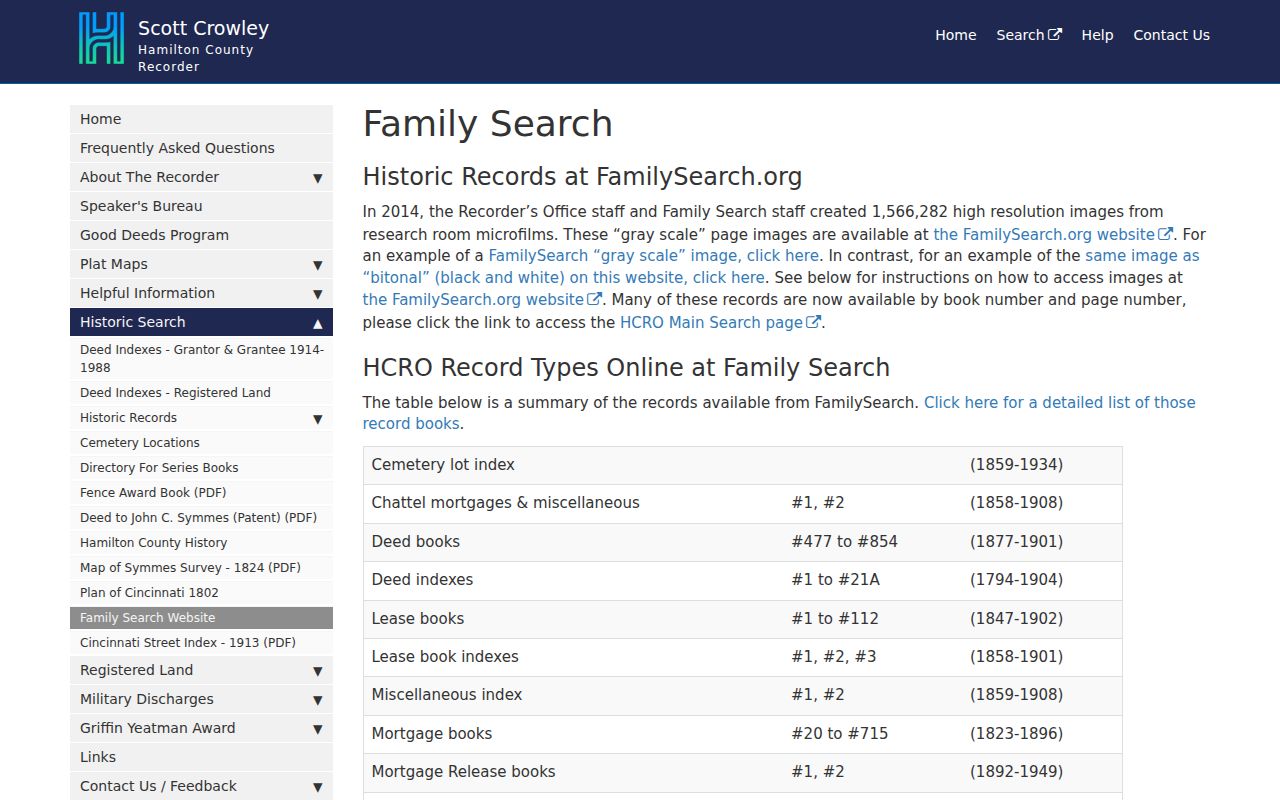Image resolution: width=1280 pixels, height=800 pixels.
Task: Expand the Historic Records submenu arrow
Action: (317, 419)
